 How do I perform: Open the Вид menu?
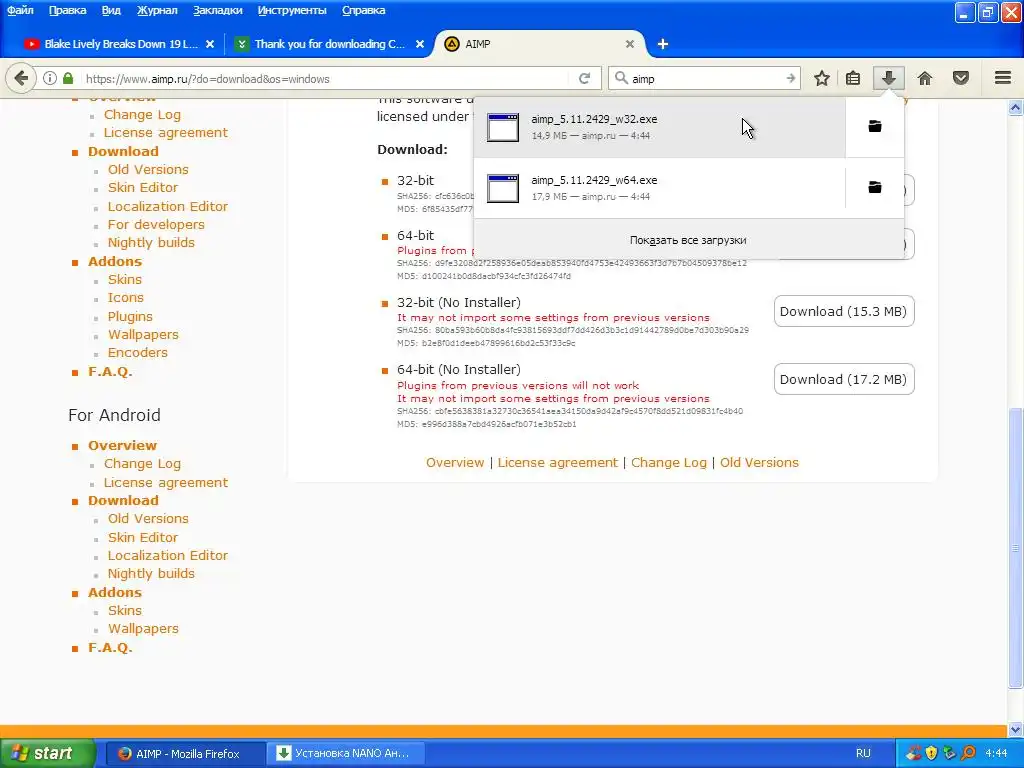[111, 10]
